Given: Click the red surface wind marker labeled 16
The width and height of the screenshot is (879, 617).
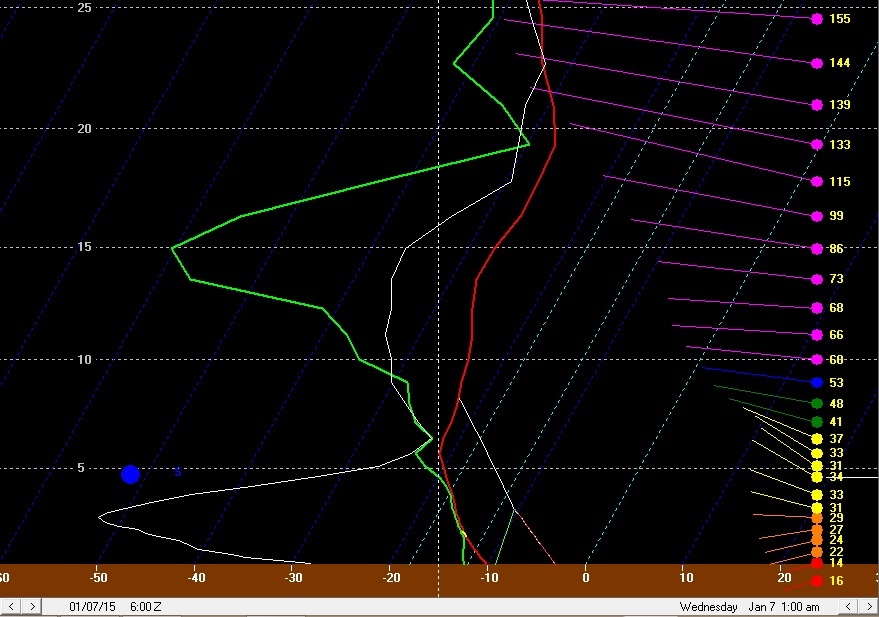Looking at the screenshot, I should [817, 581].
